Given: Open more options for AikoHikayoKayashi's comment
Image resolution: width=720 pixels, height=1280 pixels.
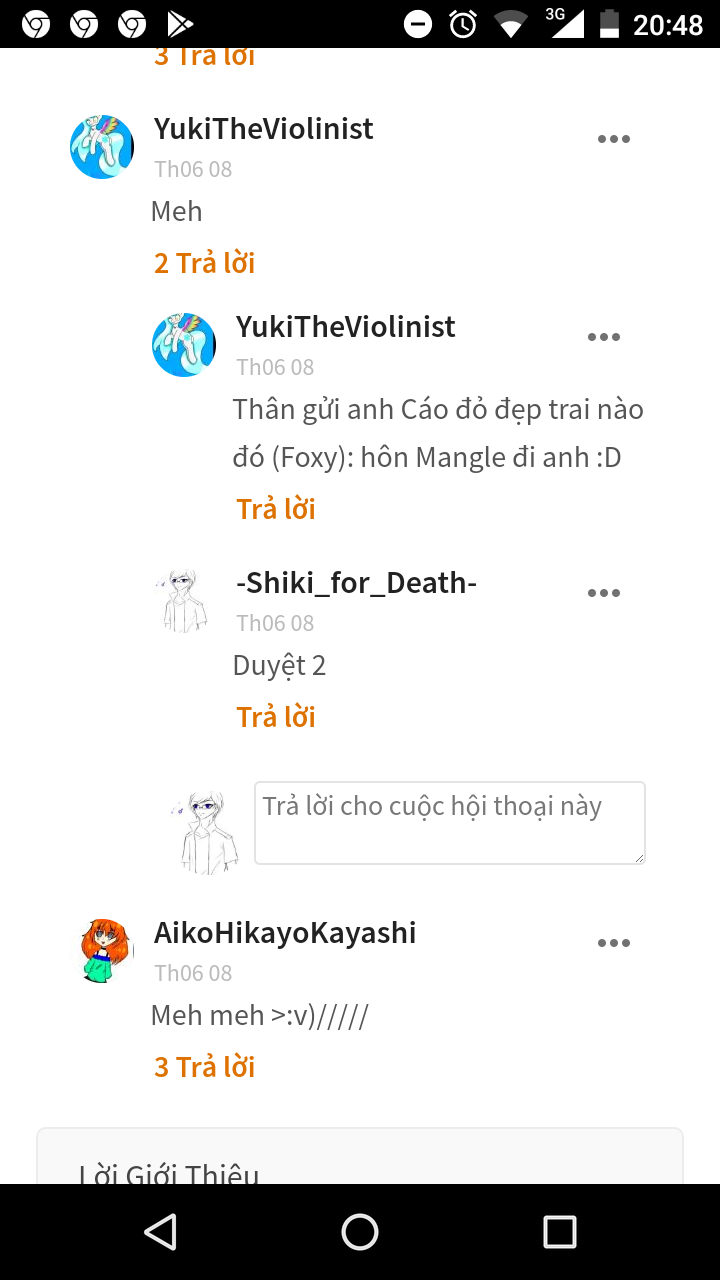Looking at the screenshot, I should (614, 943).
